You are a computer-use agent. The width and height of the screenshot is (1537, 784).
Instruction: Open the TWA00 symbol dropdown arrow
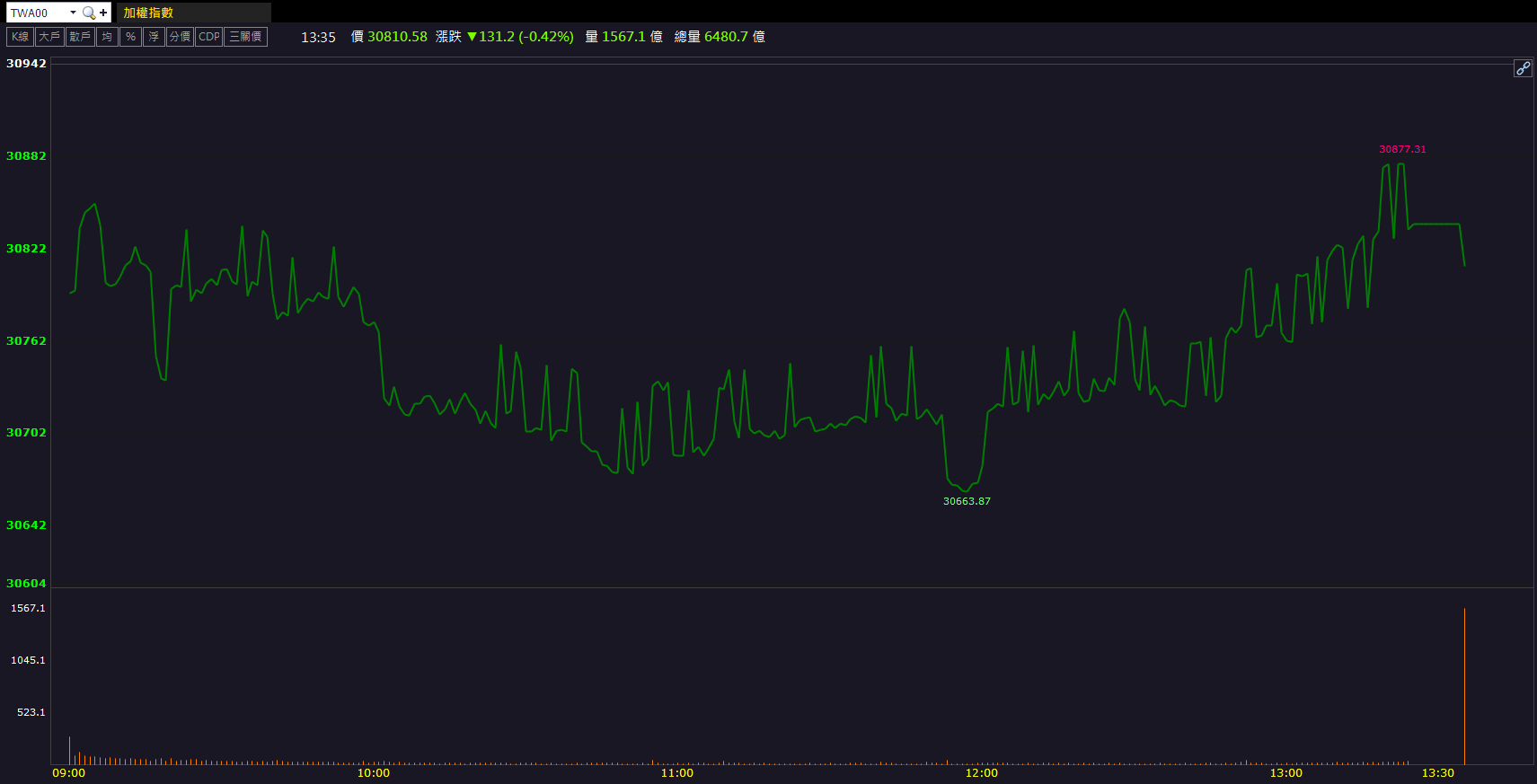[73, 13]
